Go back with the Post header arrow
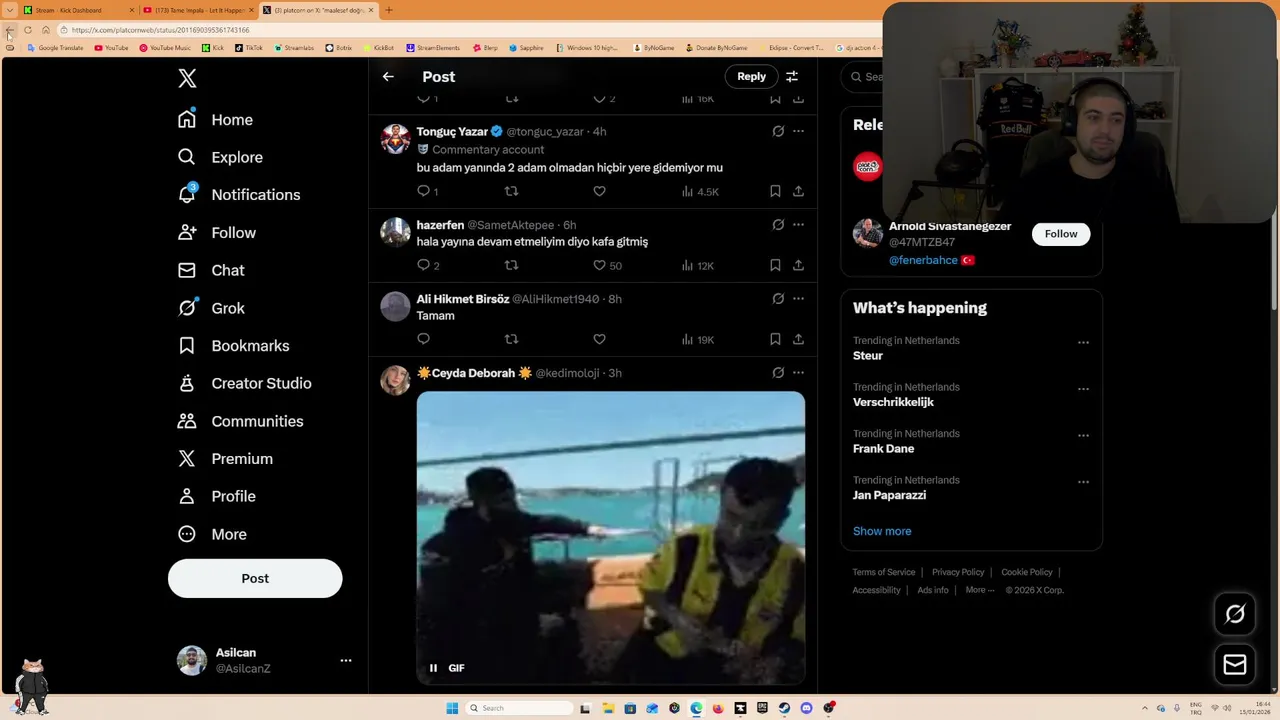Image resolution: width=1280 pixels, height=720 pixels. click(x=388, y=77)
